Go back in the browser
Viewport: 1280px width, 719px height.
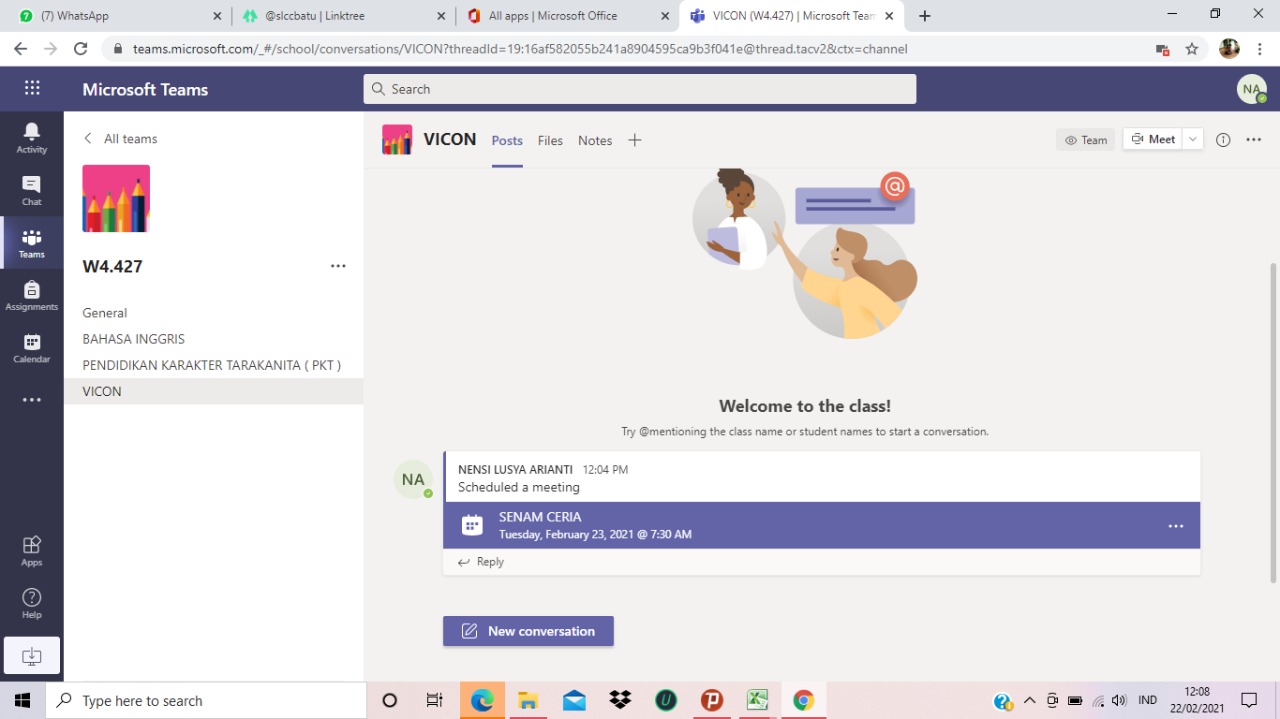click(x=21, y=49)
